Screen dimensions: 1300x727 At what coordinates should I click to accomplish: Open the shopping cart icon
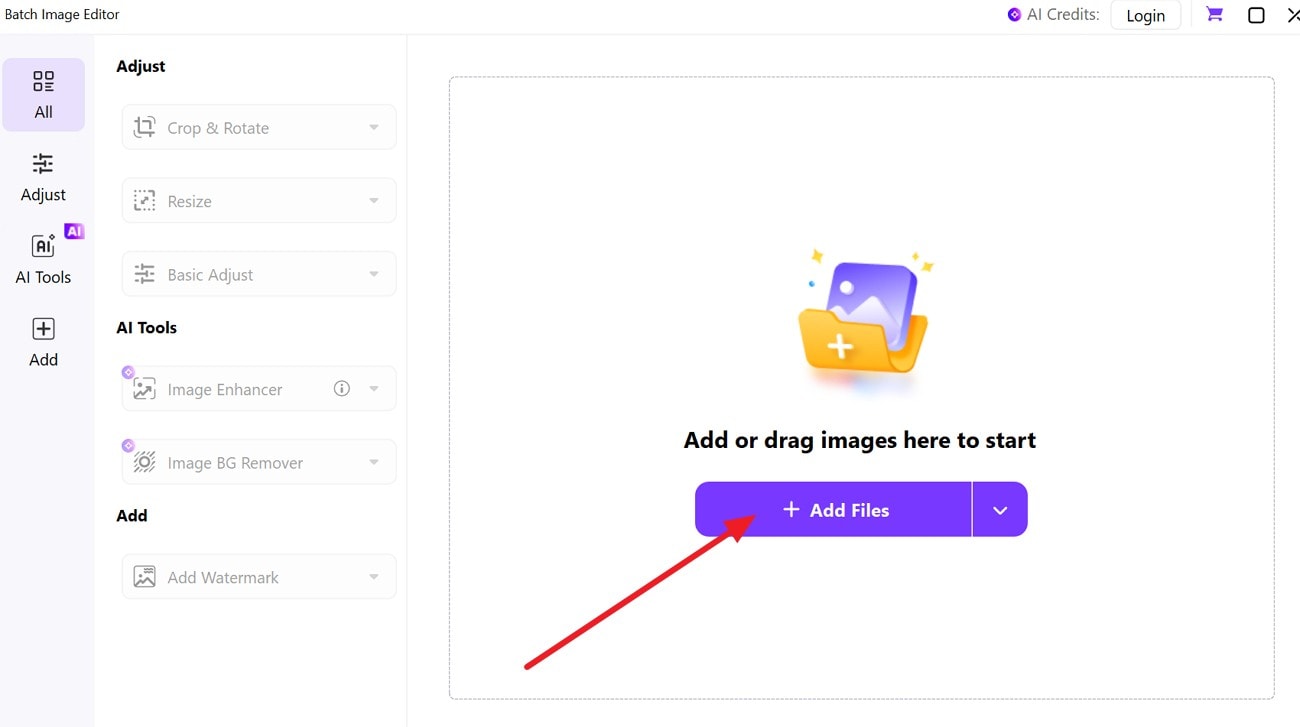(1212, 14)
